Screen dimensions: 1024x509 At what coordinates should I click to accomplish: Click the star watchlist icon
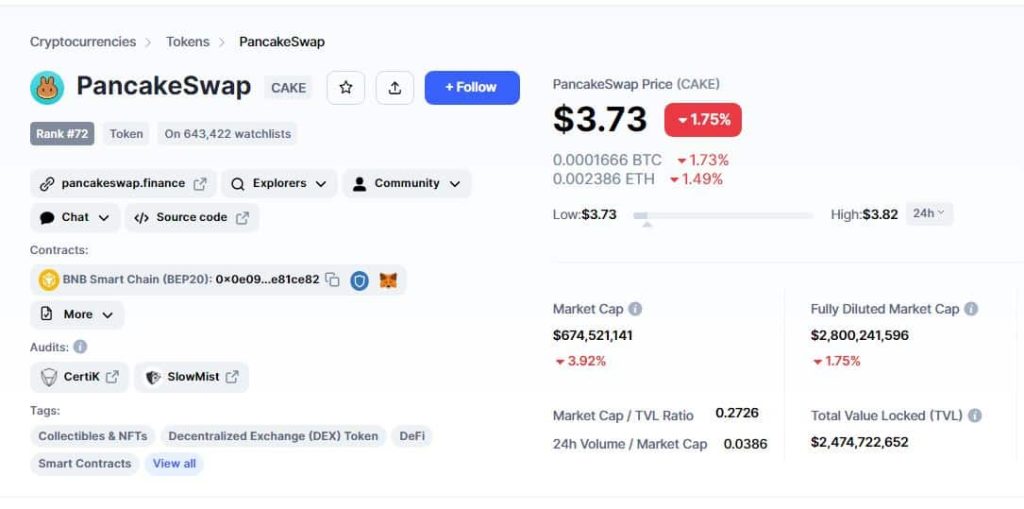(345, 88)
